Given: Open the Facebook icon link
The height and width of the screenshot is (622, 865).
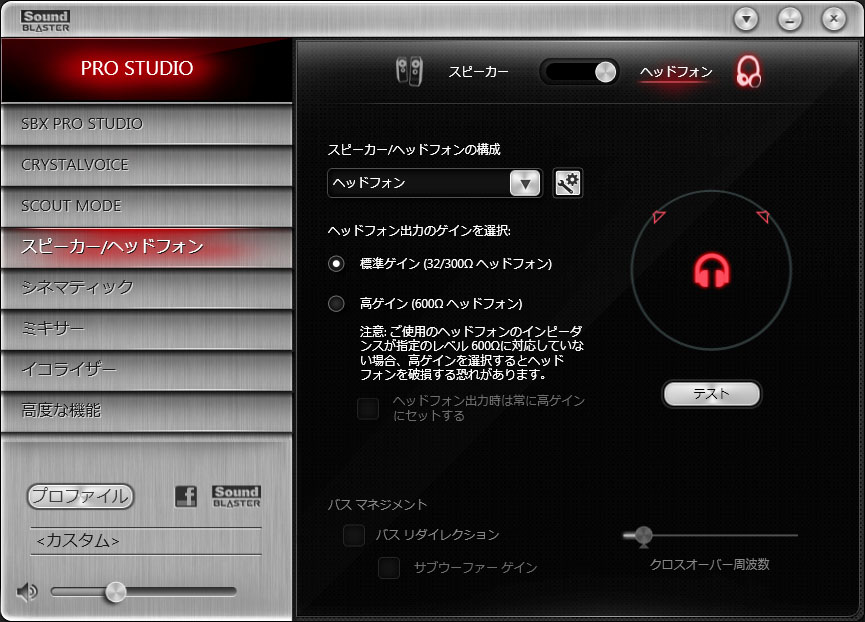Looking at the screenshot, I should click(x=185, y=496).
